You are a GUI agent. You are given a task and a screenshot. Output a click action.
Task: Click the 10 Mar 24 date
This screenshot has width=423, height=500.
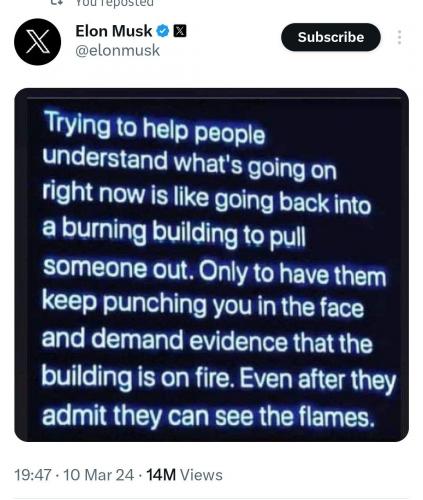click(x=98, y=475)
